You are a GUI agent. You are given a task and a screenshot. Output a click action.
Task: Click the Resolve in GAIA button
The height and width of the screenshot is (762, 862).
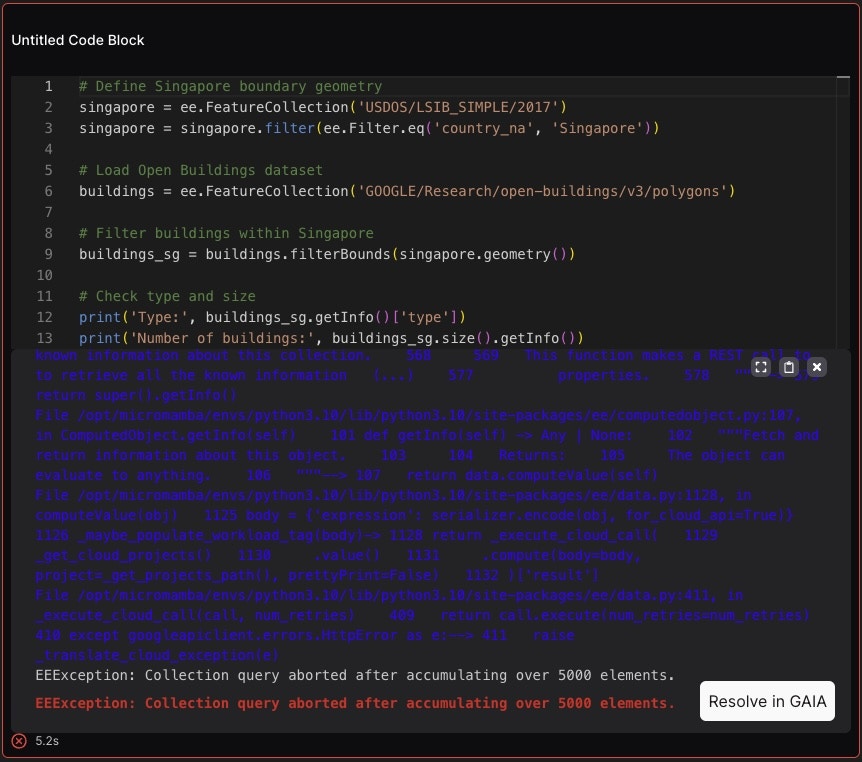pos(767,701)
